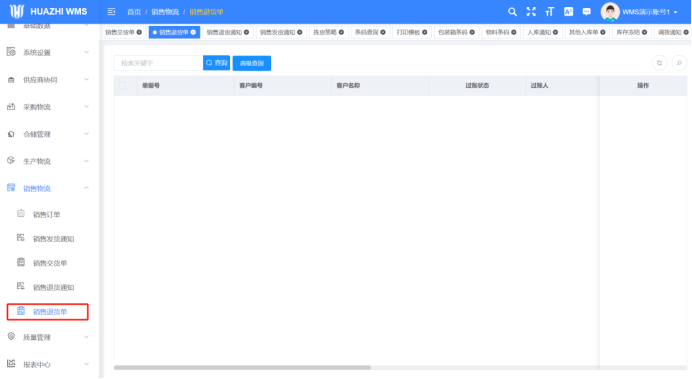
Task: Click 销售物流 in the breadcrumb
Action: coord(165,12)
